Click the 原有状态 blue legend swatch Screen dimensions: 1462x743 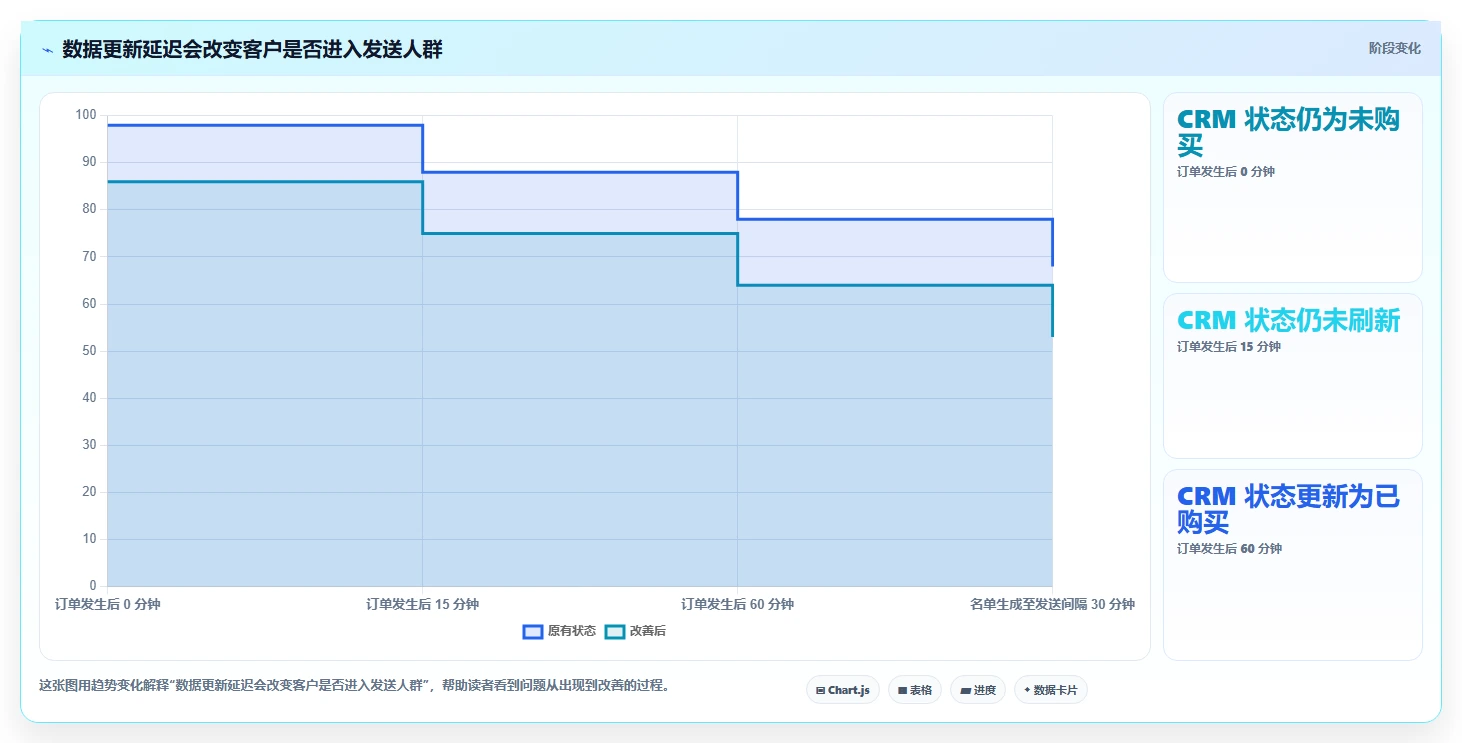pyautogui.click(x=533, y=631)
